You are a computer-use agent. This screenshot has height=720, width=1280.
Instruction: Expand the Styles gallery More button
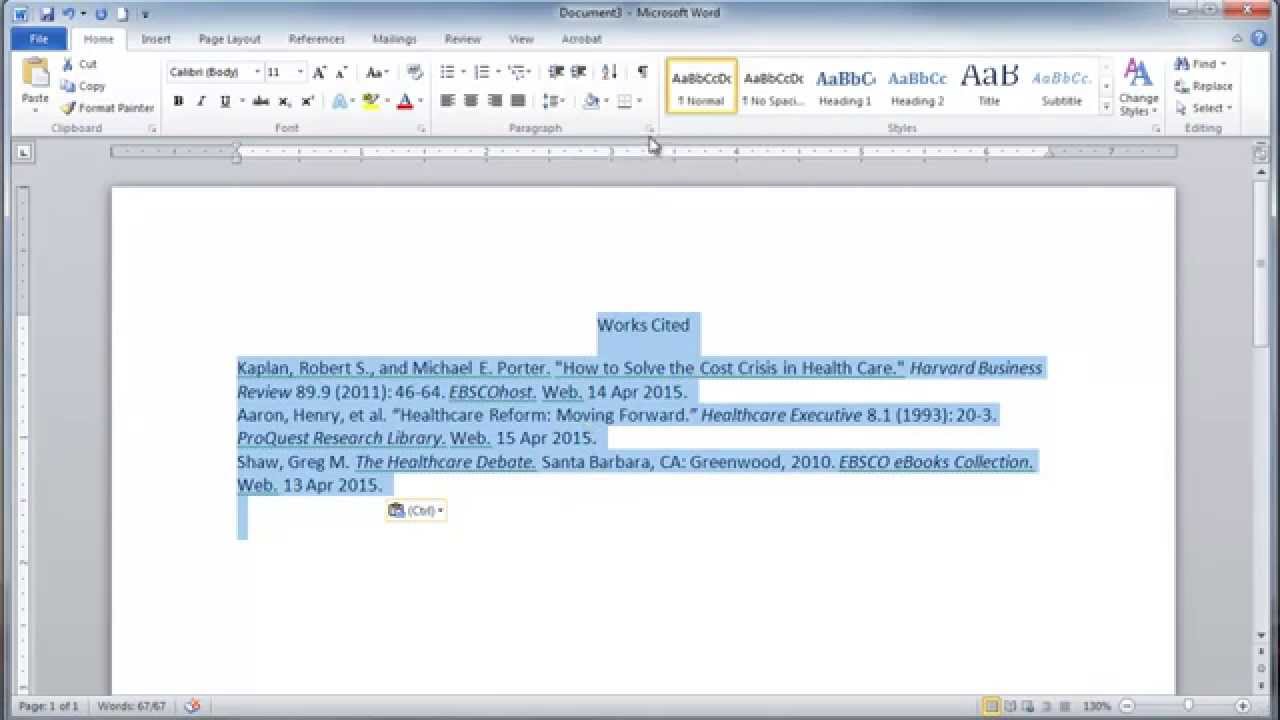1106,105
